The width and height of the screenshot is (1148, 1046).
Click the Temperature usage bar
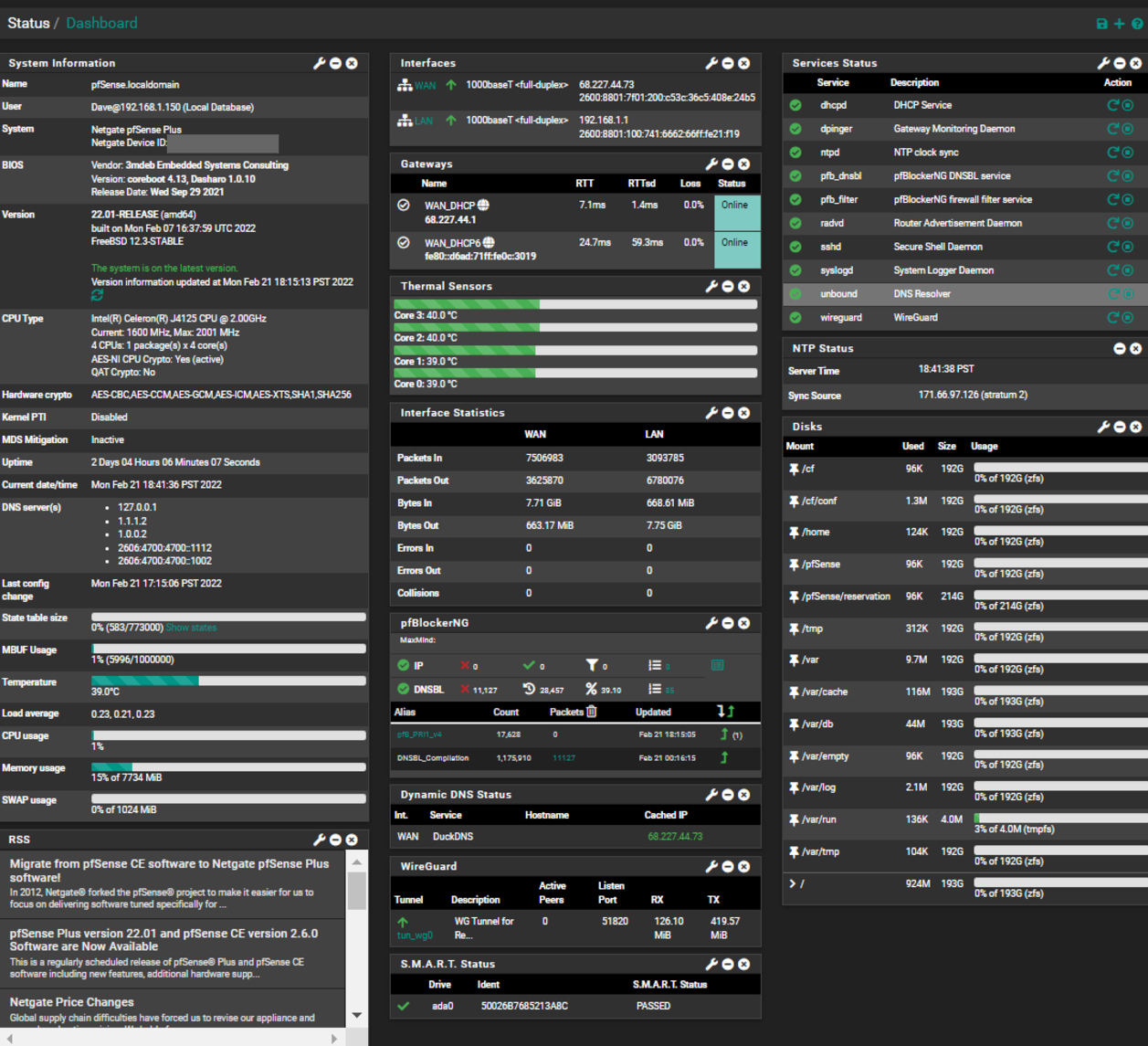click(x=228, y=681)
